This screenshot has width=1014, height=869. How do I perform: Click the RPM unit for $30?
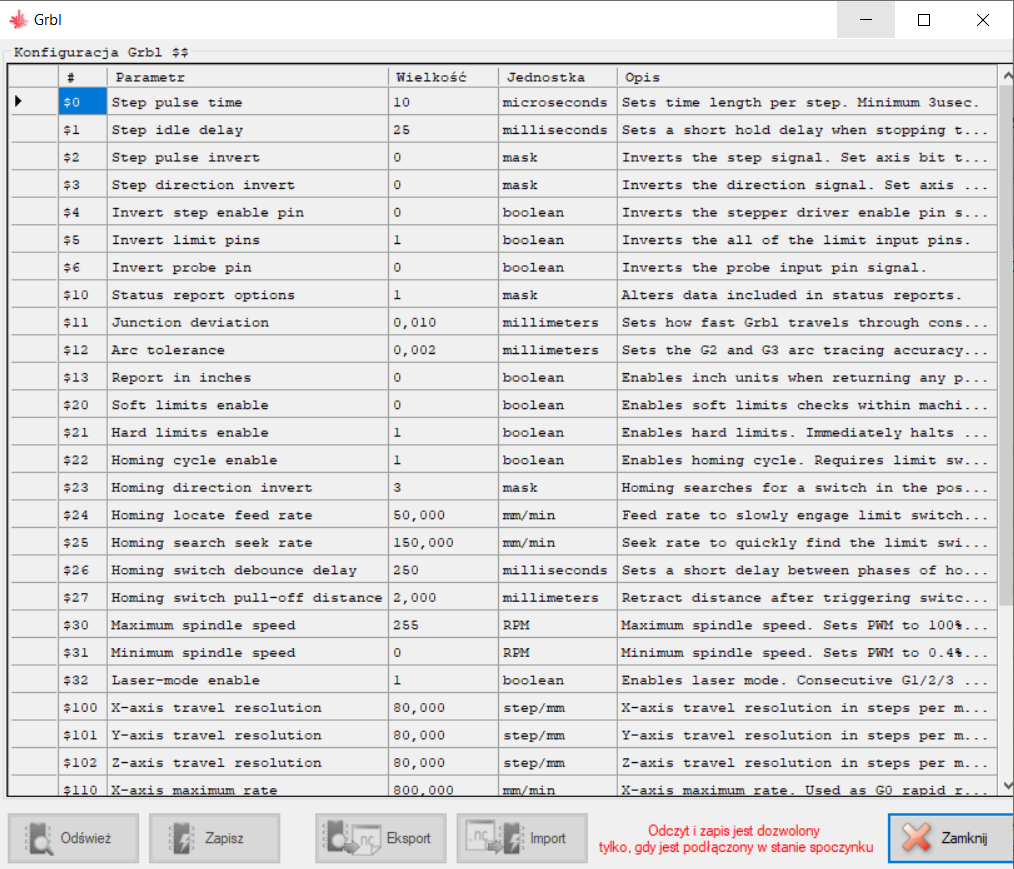point(558,625)
